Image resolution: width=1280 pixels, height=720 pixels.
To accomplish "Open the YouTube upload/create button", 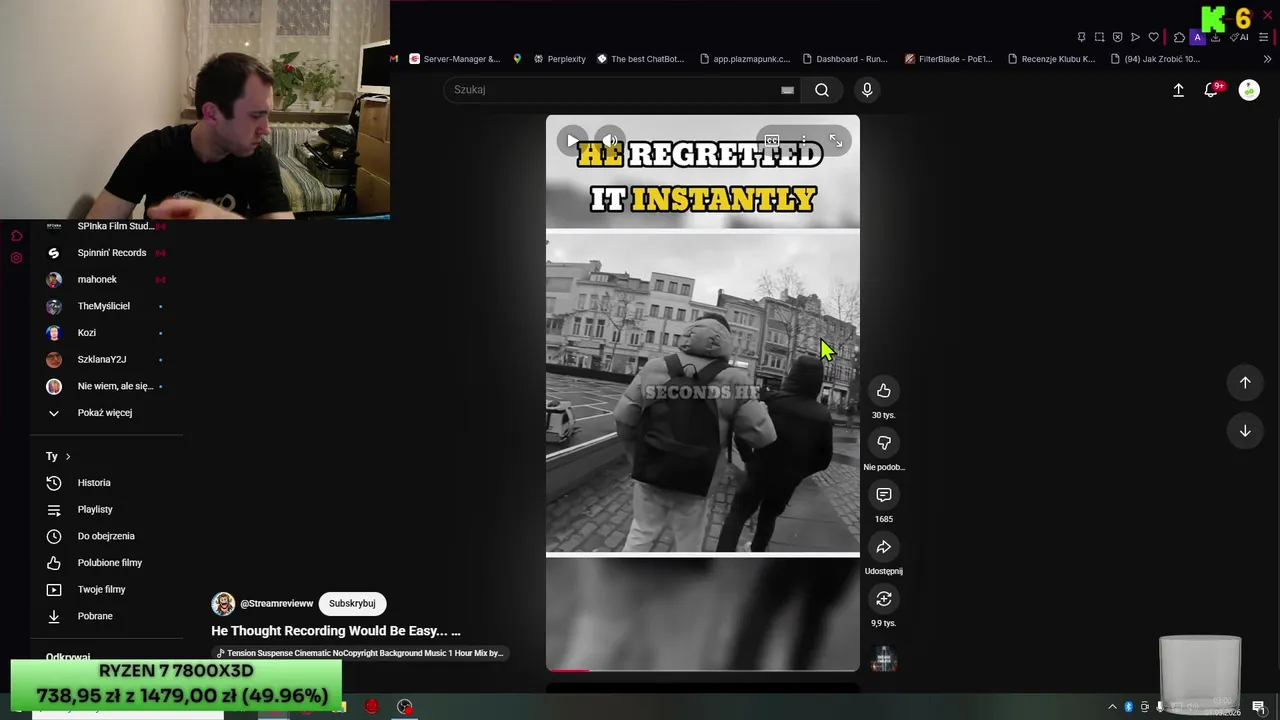I will click(1178, 90).
